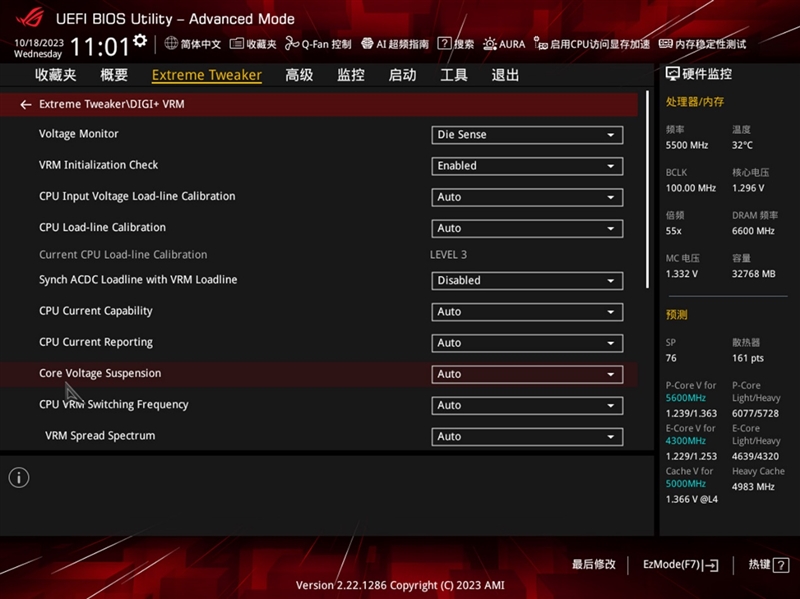Viewport: 800px width, 599px height.
Task: Switch to 退出 tab
Action: pos(505,75)
